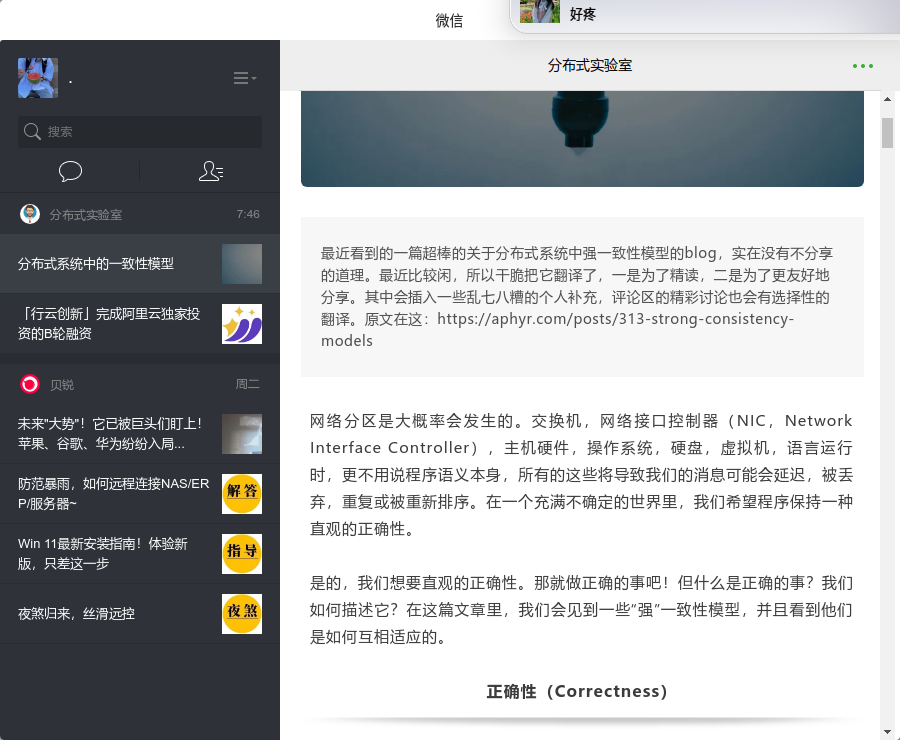The width and height of the screenshot is (900, 740).
Task: Click the article header banner image
Action: [x=582, y=139]
